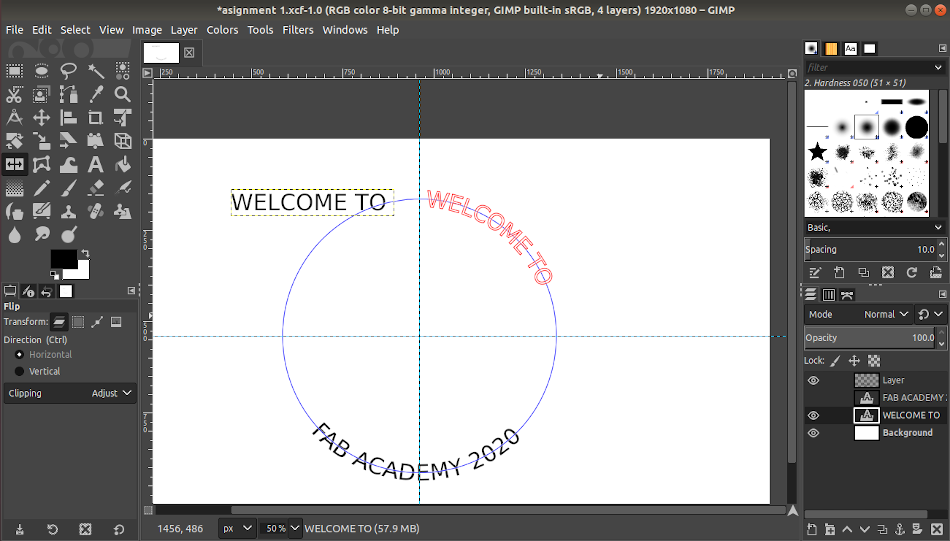Open the px unit dropdown
The width and height of the screenshot is (950, 541).
click(237, 528)
